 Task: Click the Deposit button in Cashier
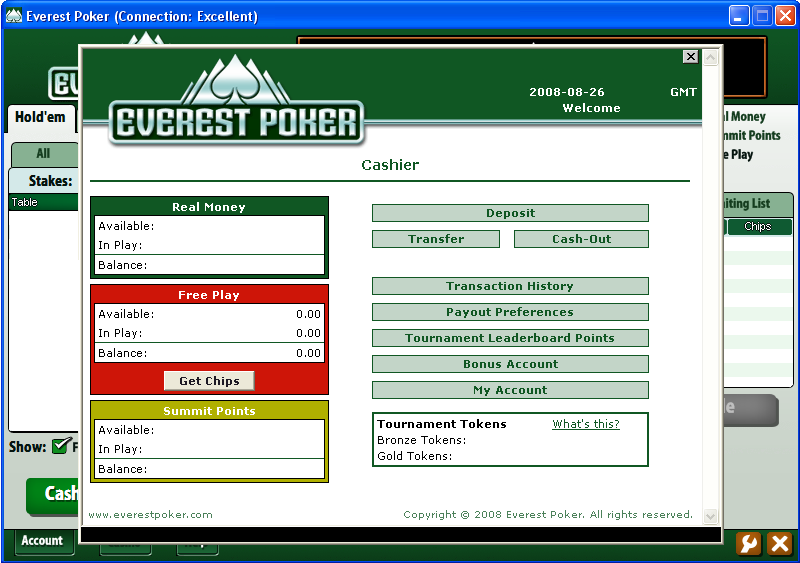[x=510, y=213]
